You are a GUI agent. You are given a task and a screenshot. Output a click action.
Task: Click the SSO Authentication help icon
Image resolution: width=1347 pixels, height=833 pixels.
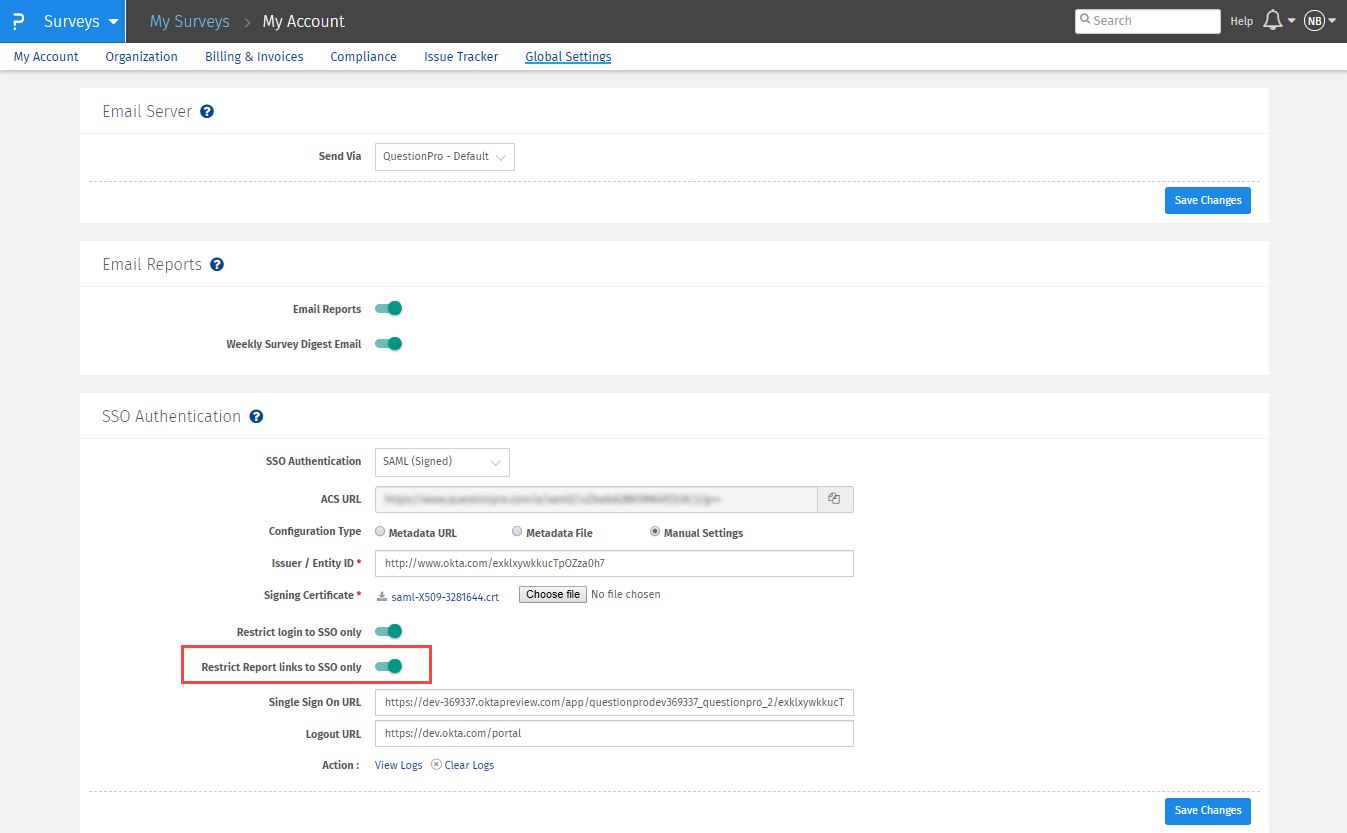tap(256, 417)
